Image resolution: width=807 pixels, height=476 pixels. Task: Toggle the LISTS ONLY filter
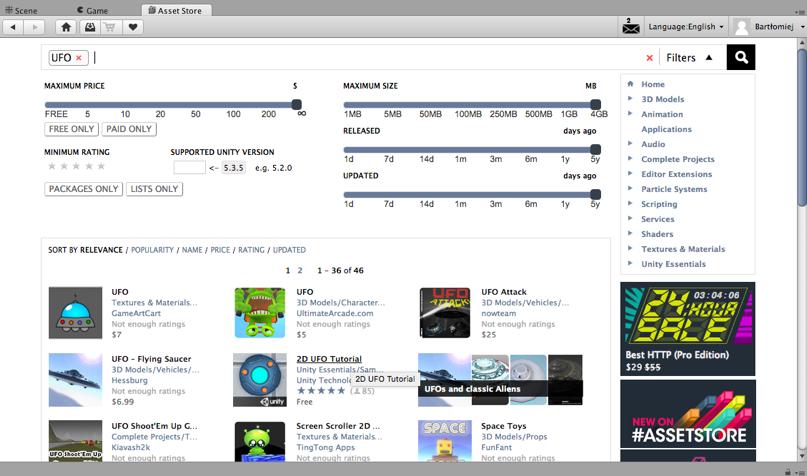[154, 189]
